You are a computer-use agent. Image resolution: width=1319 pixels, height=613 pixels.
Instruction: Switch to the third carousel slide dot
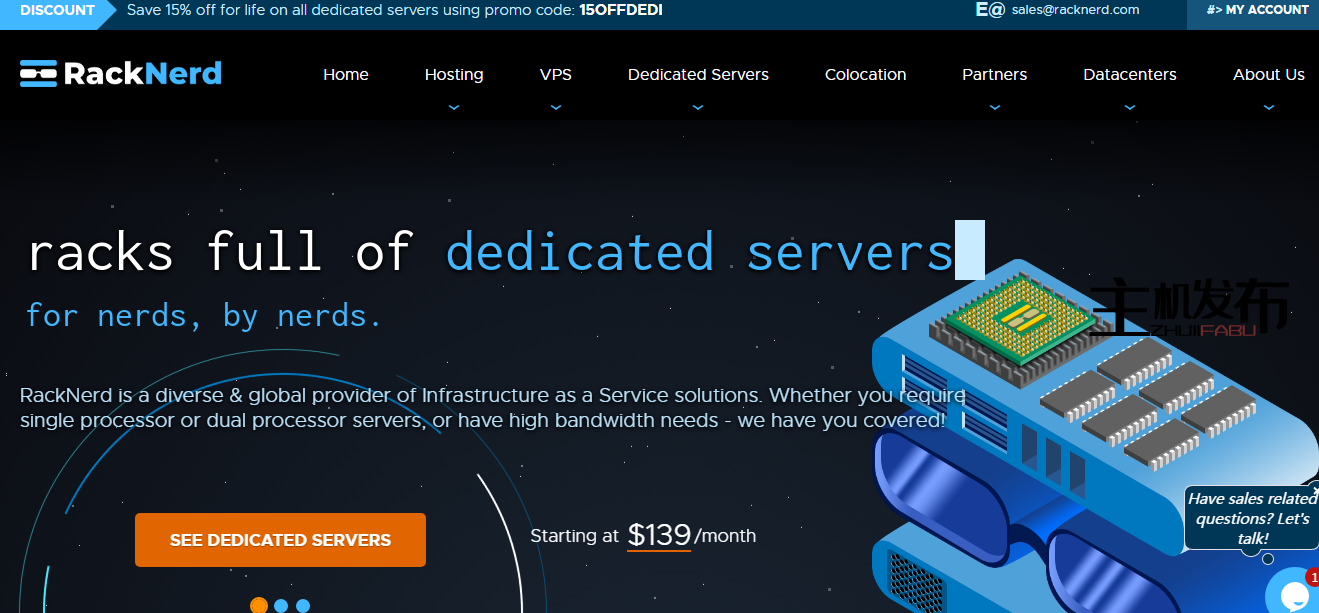click(303, 605)
